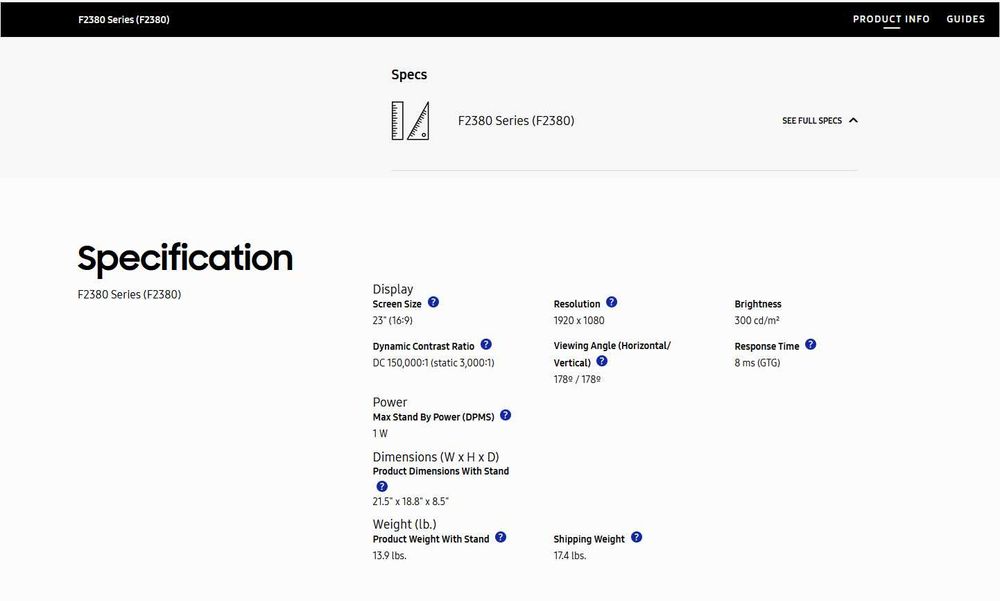Click the Specification heading
Image resolution: width=1000 pixels, height=601 pixels.
(185, 259)
